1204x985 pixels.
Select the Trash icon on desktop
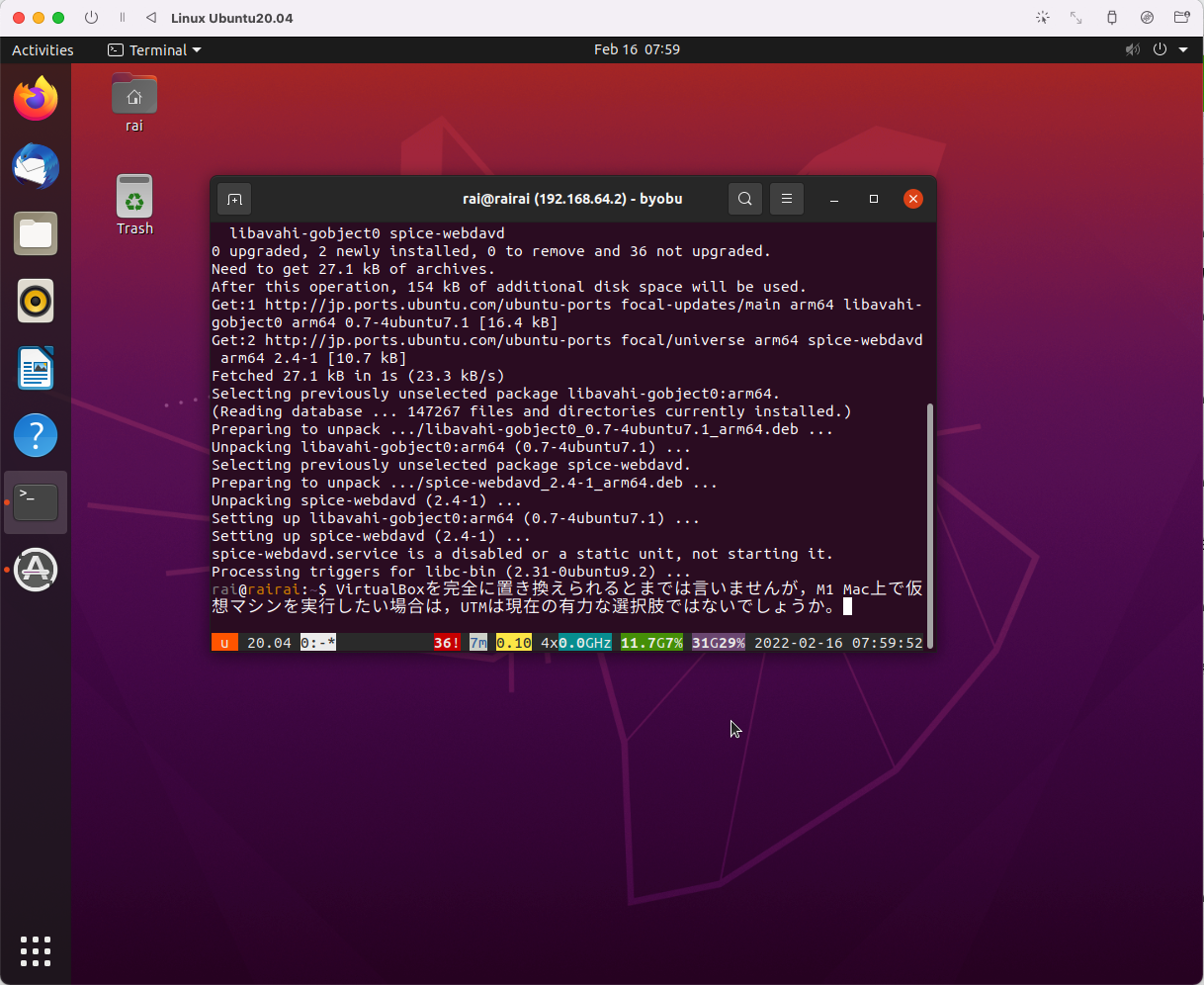134,205
